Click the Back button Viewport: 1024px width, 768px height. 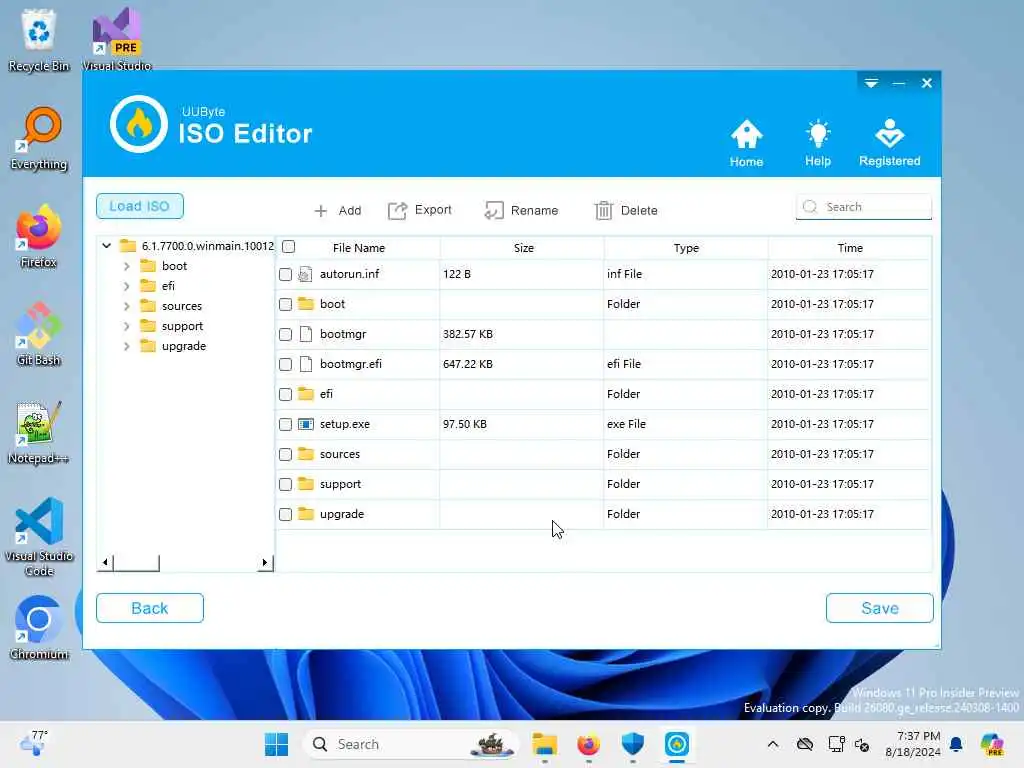pos(150,608)
